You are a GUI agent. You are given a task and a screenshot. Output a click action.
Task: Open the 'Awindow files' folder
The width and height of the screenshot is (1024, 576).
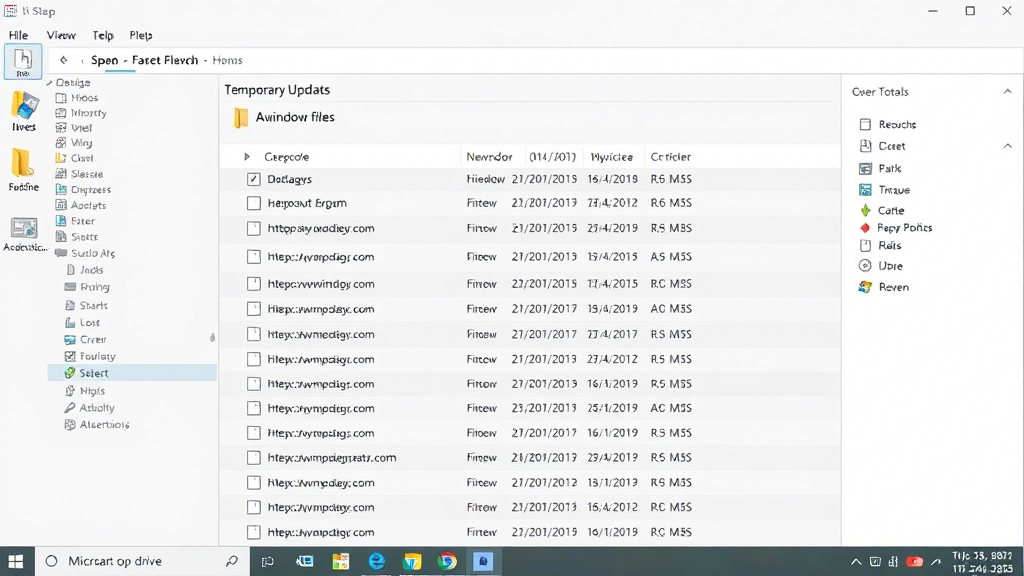click(283, 118)
